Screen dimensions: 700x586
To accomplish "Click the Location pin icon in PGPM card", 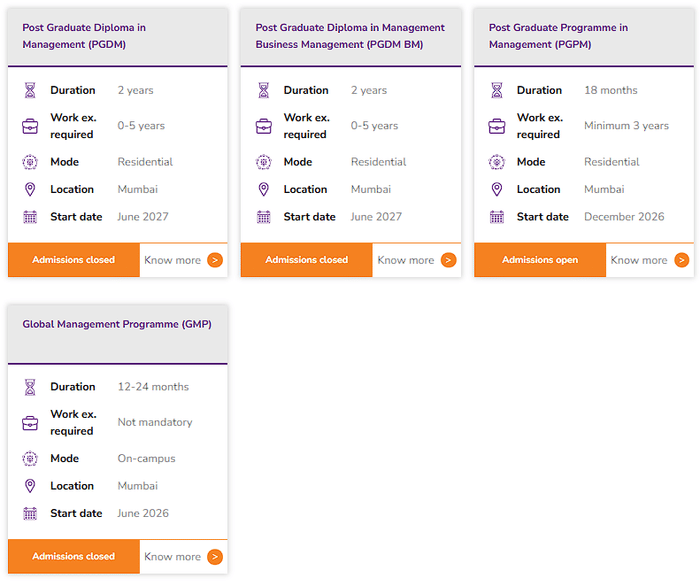I will (x=496, y=189).
